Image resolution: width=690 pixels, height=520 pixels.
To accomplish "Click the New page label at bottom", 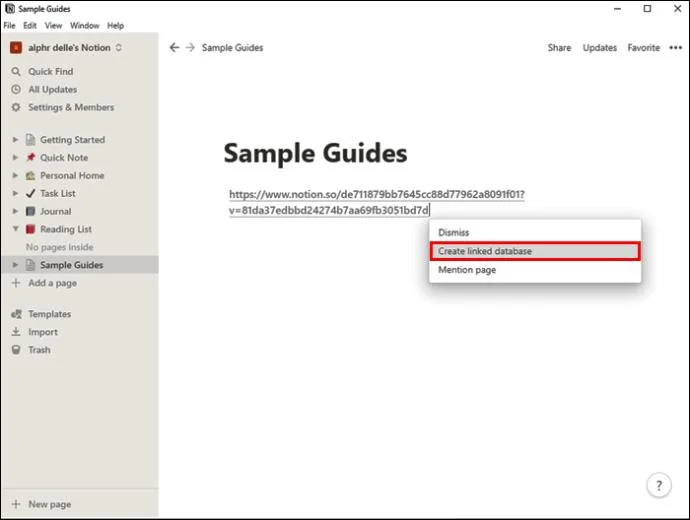I will tap(49, 504).
